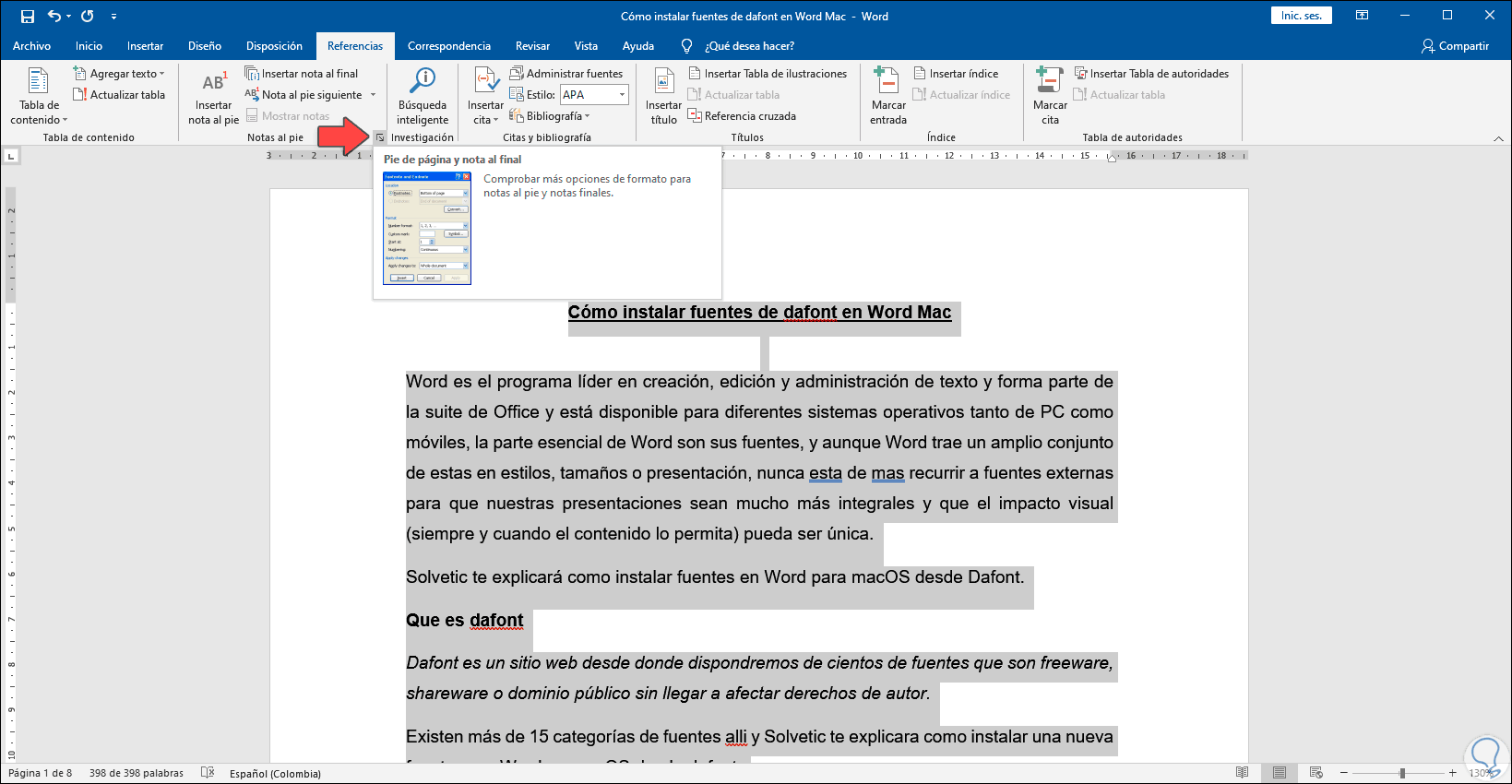Click the zoom slider handle
This screenshot has width=1512, height=784.
pyautogui.click(x=1402, y=773)
